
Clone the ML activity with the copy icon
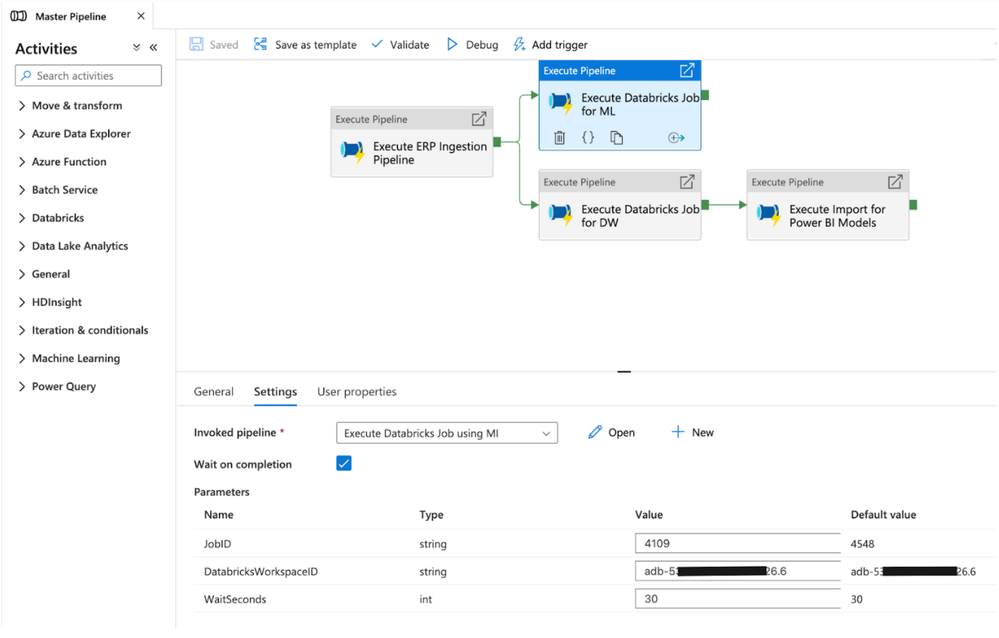click(x=616, y=137)
